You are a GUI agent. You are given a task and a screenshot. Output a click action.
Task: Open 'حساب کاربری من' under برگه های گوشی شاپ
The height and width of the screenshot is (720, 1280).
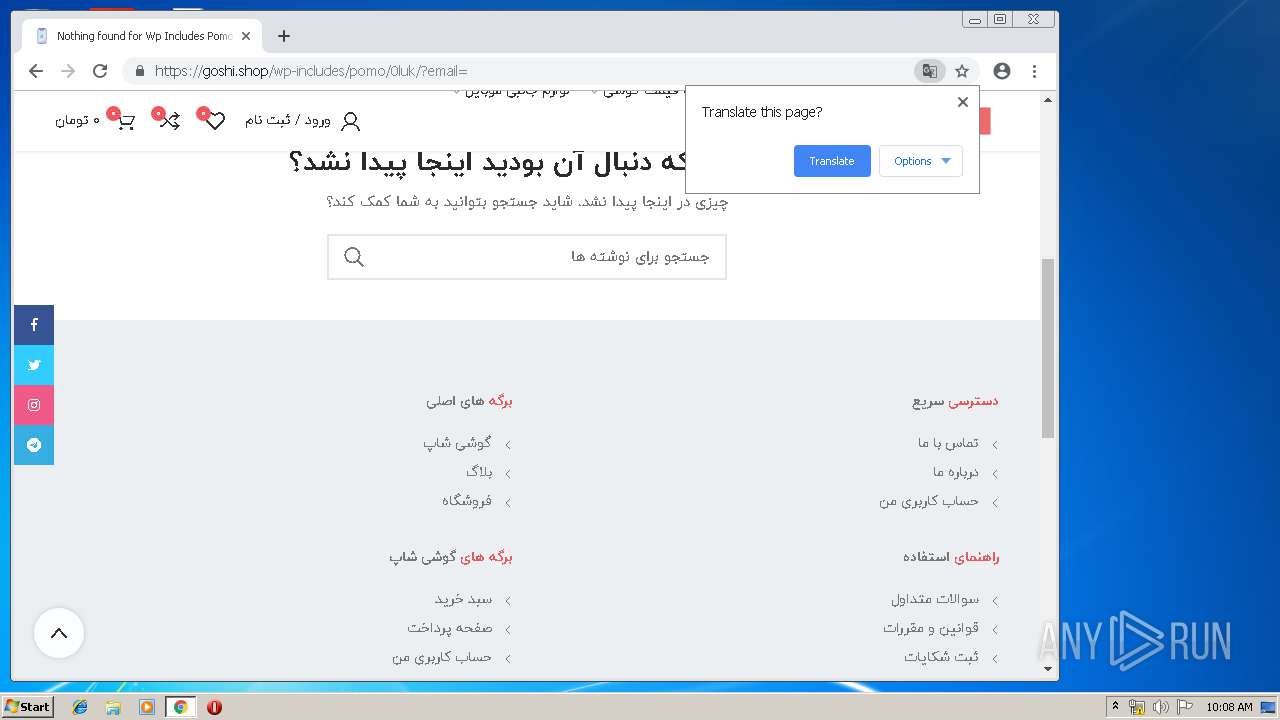pos(442,657)
